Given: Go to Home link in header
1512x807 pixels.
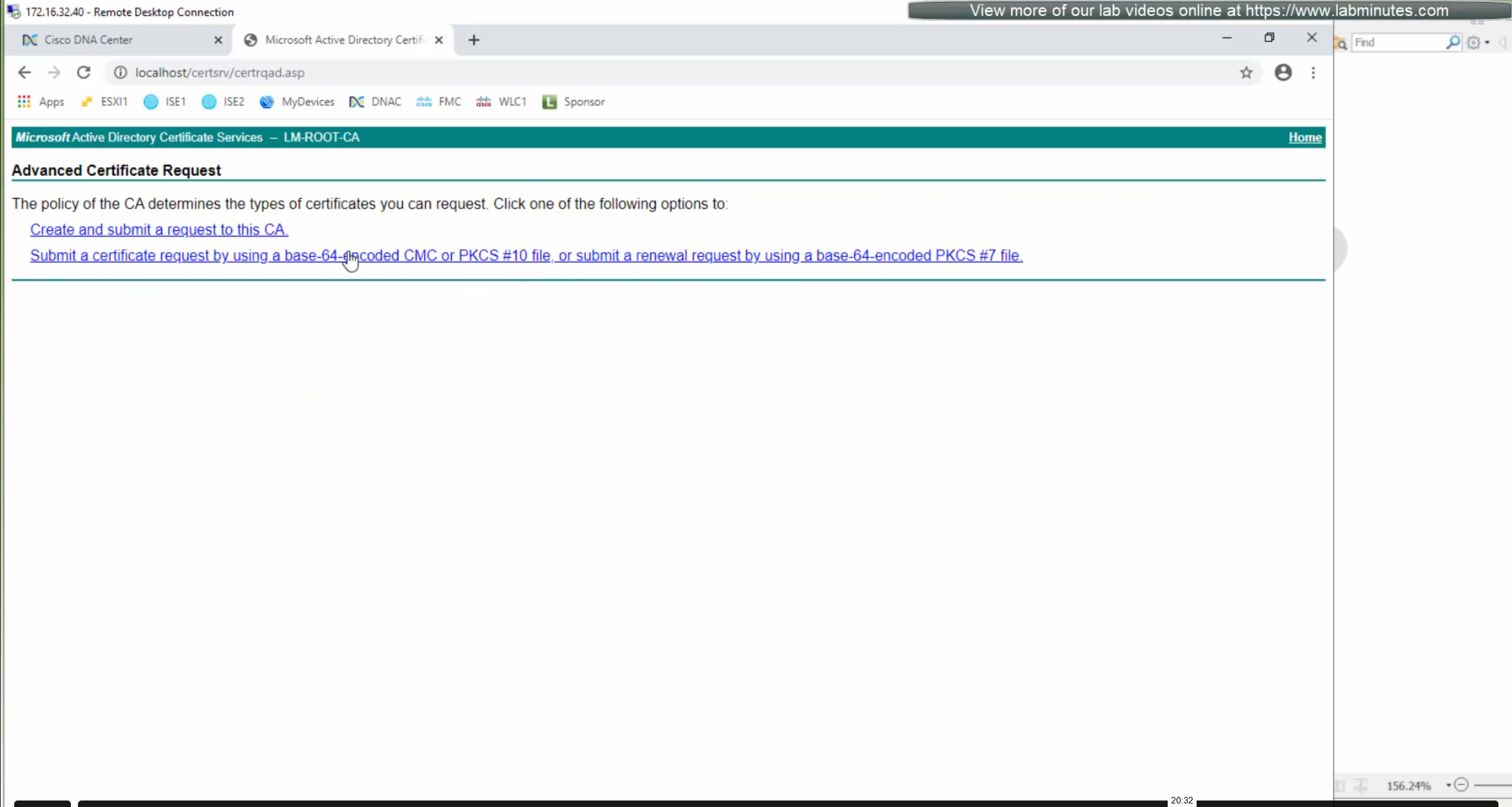Looking at the screenshot, I should point(1305,137).
